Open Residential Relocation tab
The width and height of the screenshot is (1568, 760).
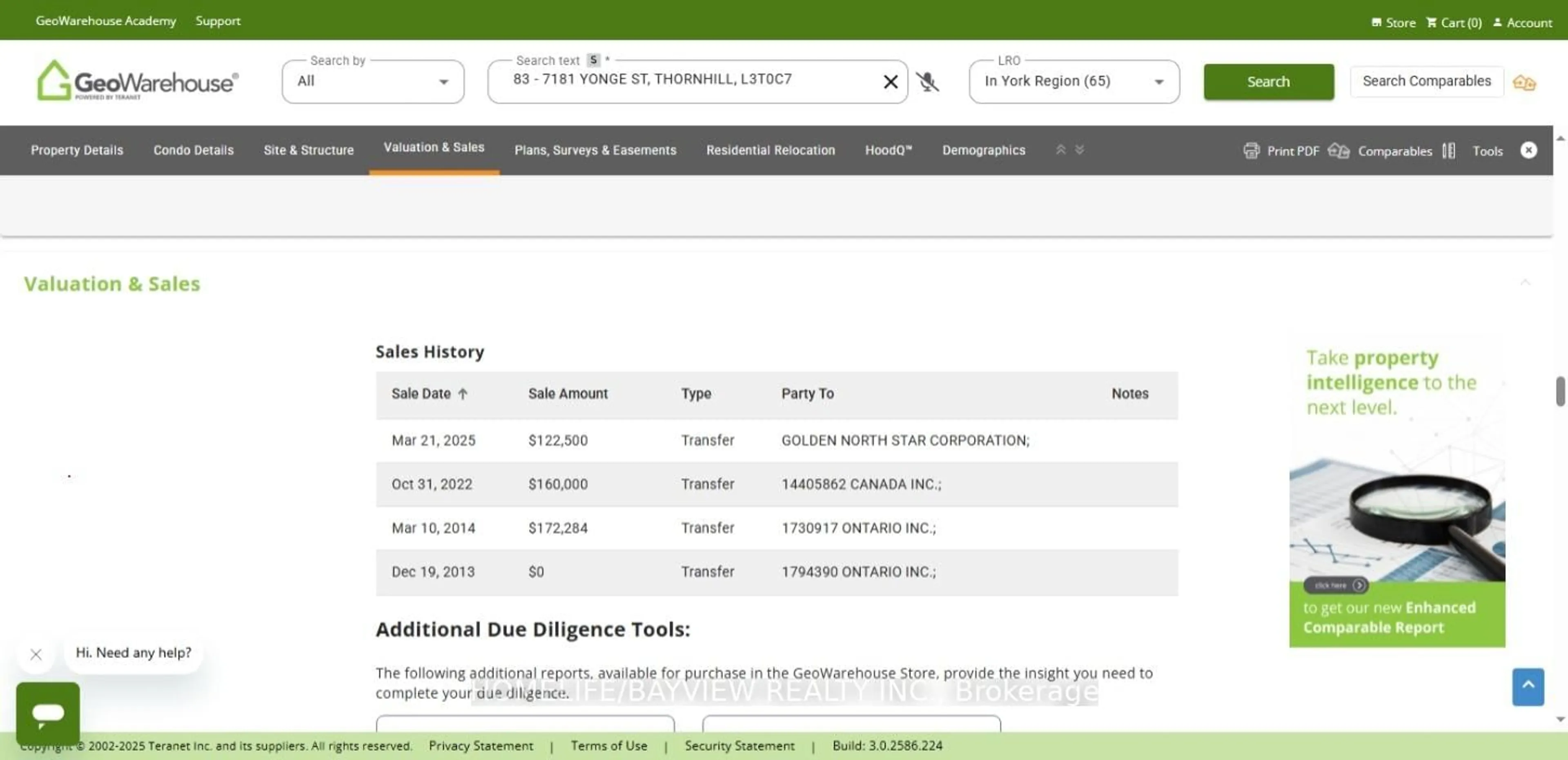pos(771,150)
